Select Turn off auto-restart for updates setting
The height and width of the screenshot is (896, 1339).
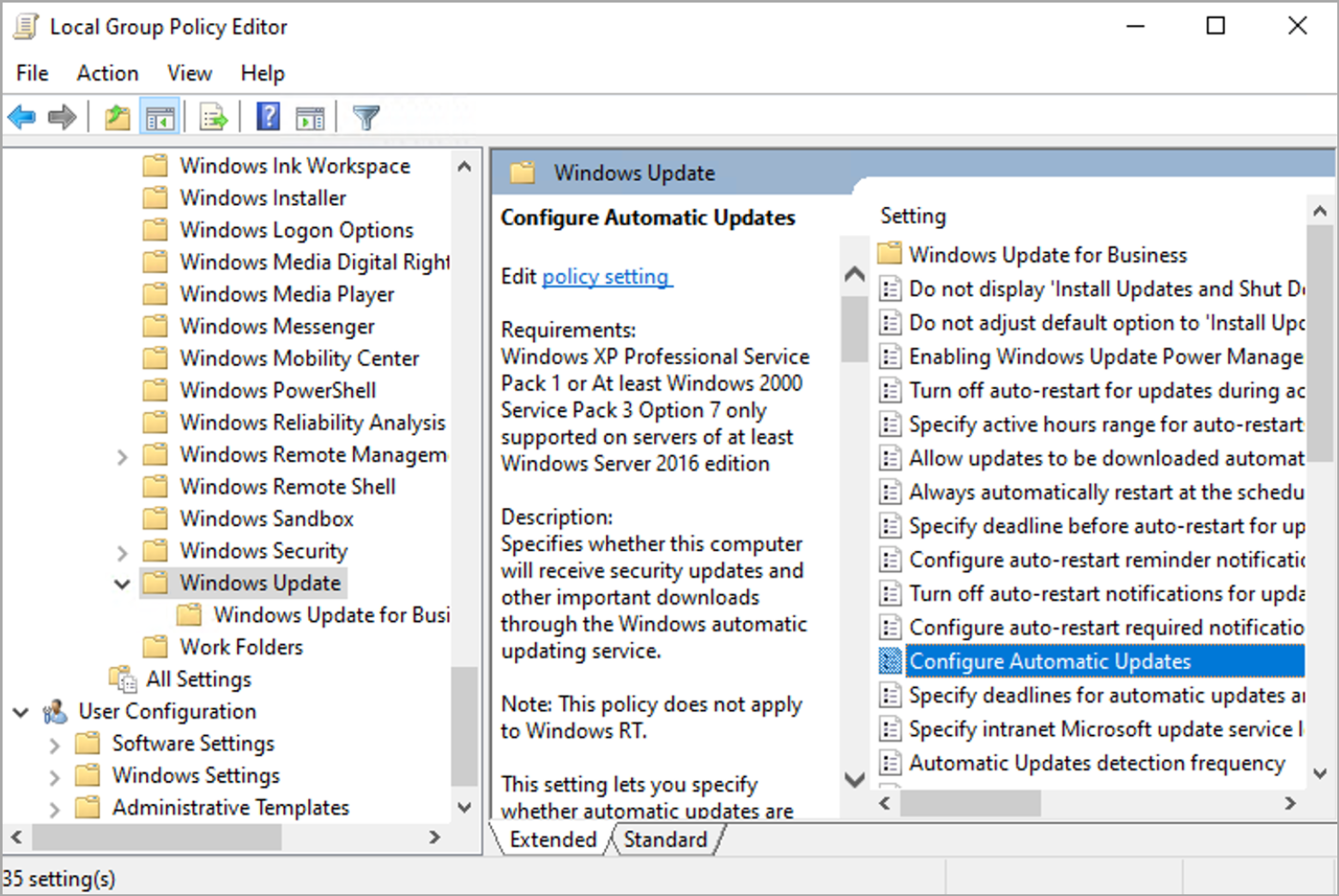[x=1106, y=390]
